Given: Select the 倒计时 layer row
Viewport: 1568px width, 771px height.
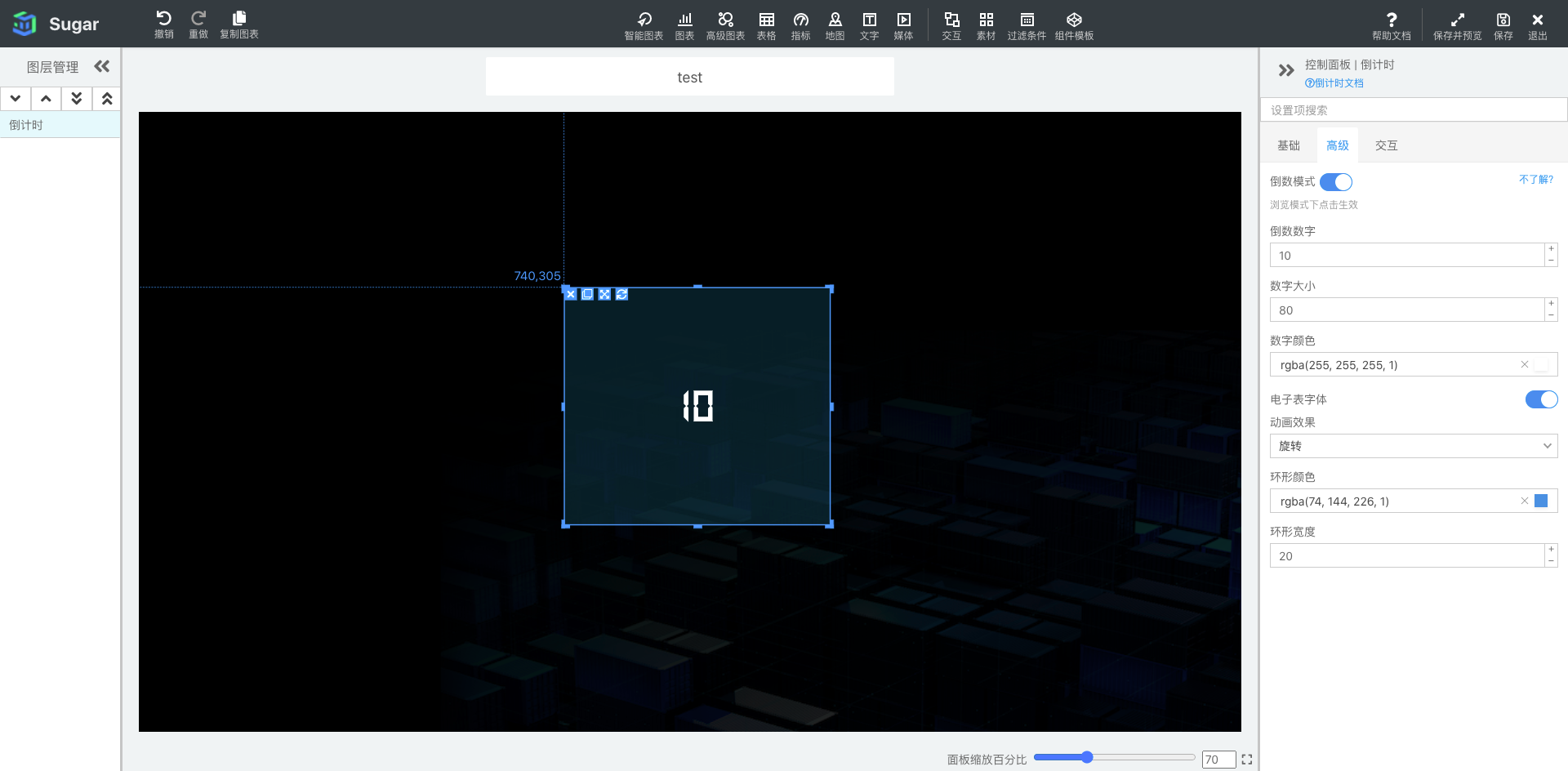Looking at the screenshot, I should [60, 125].
